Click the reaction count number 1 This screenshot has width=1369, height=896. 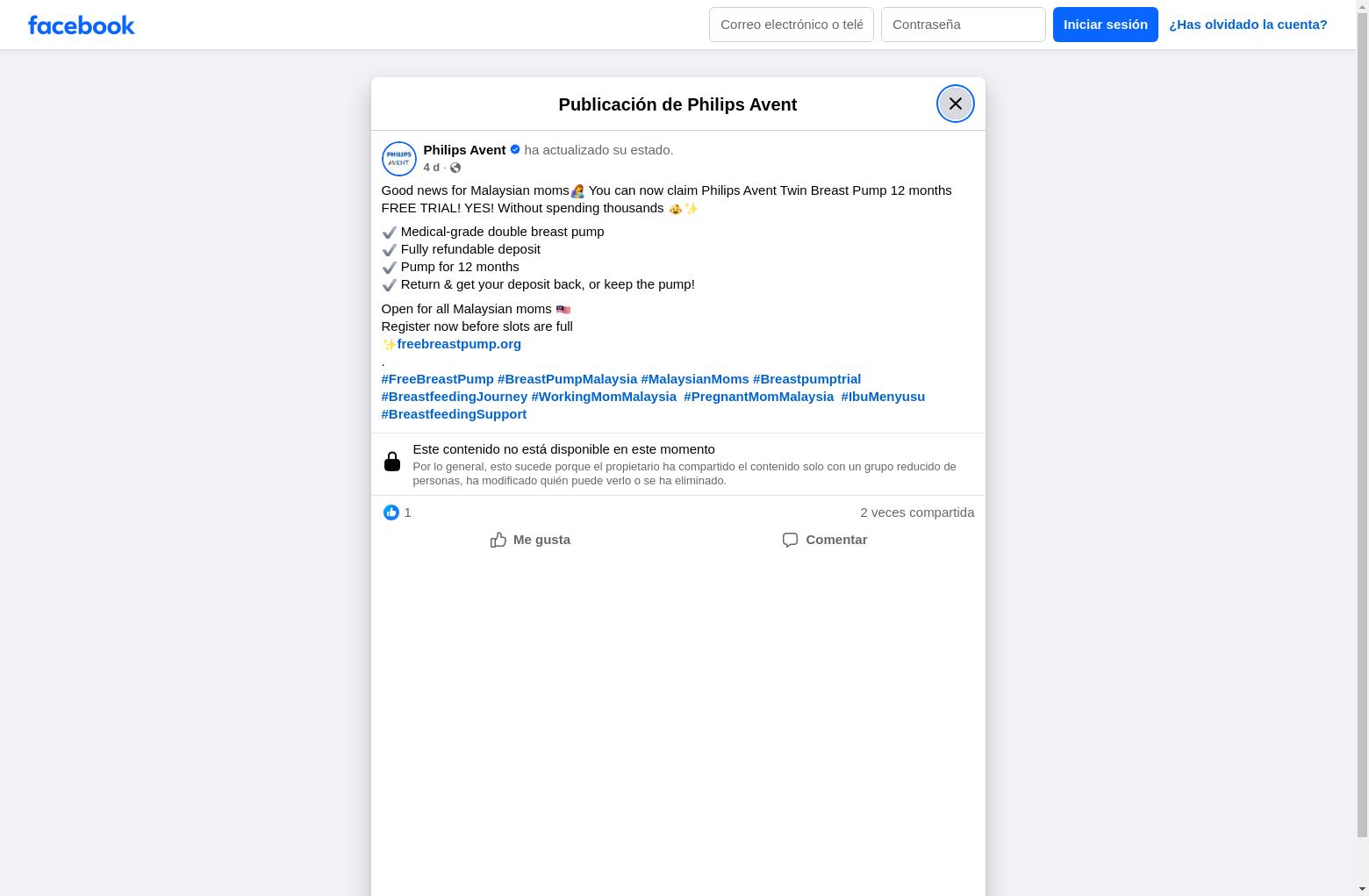point(407,513)
